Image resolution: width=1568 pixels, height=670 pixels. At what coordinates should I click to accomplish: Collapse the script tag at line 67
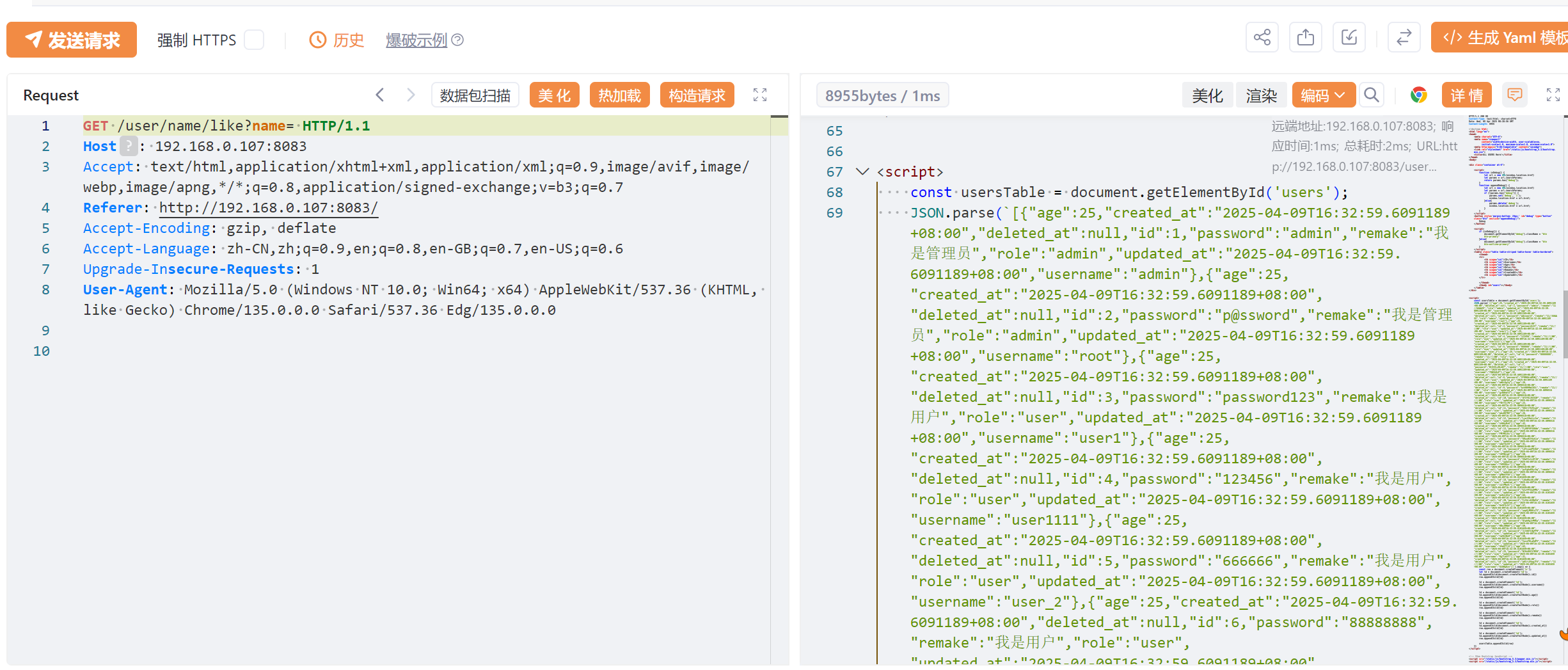click(x=862, y=171)
